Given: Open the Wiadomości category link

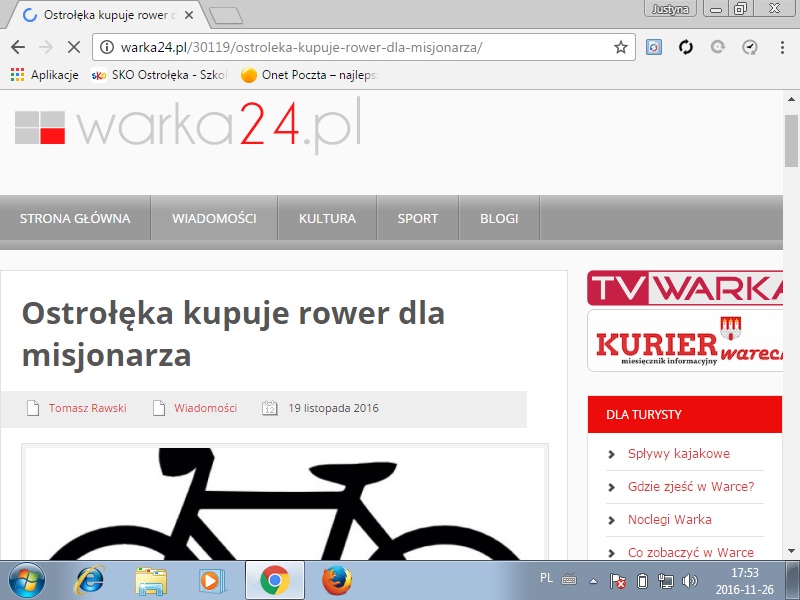Looking at the screenshot, I should pyautogui.click(x=206, y=408).
